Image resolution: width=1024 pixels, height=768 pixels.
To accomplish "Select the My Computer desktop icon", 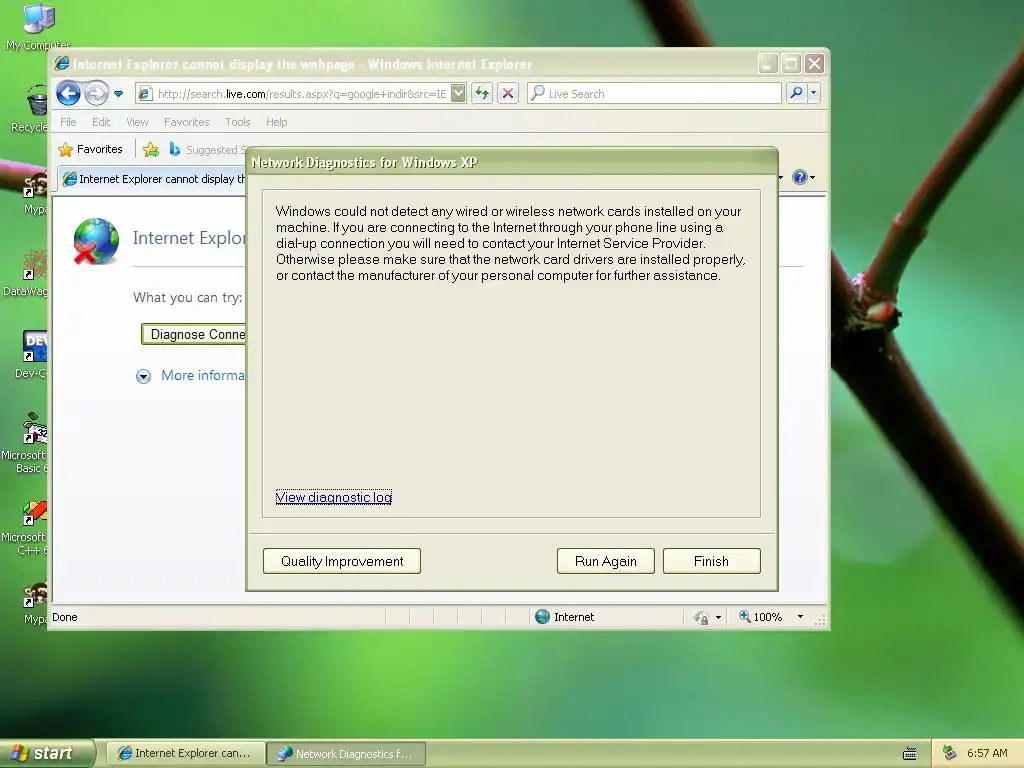I will (37, 27).
